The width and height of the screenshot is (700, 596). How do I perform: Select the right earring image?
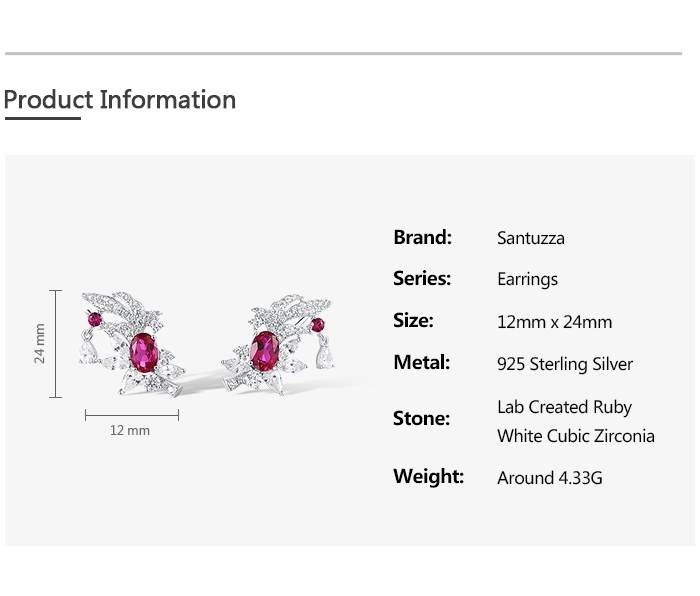pyautogui.click(x=278, y=344)
